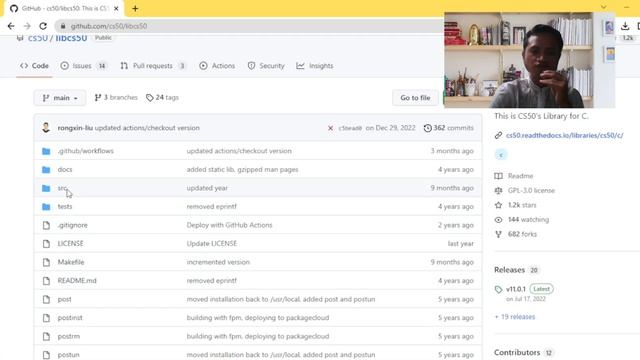Expand the main branch dropdown
The width and height of the screenshot is (640, 360).
[60, 98]
